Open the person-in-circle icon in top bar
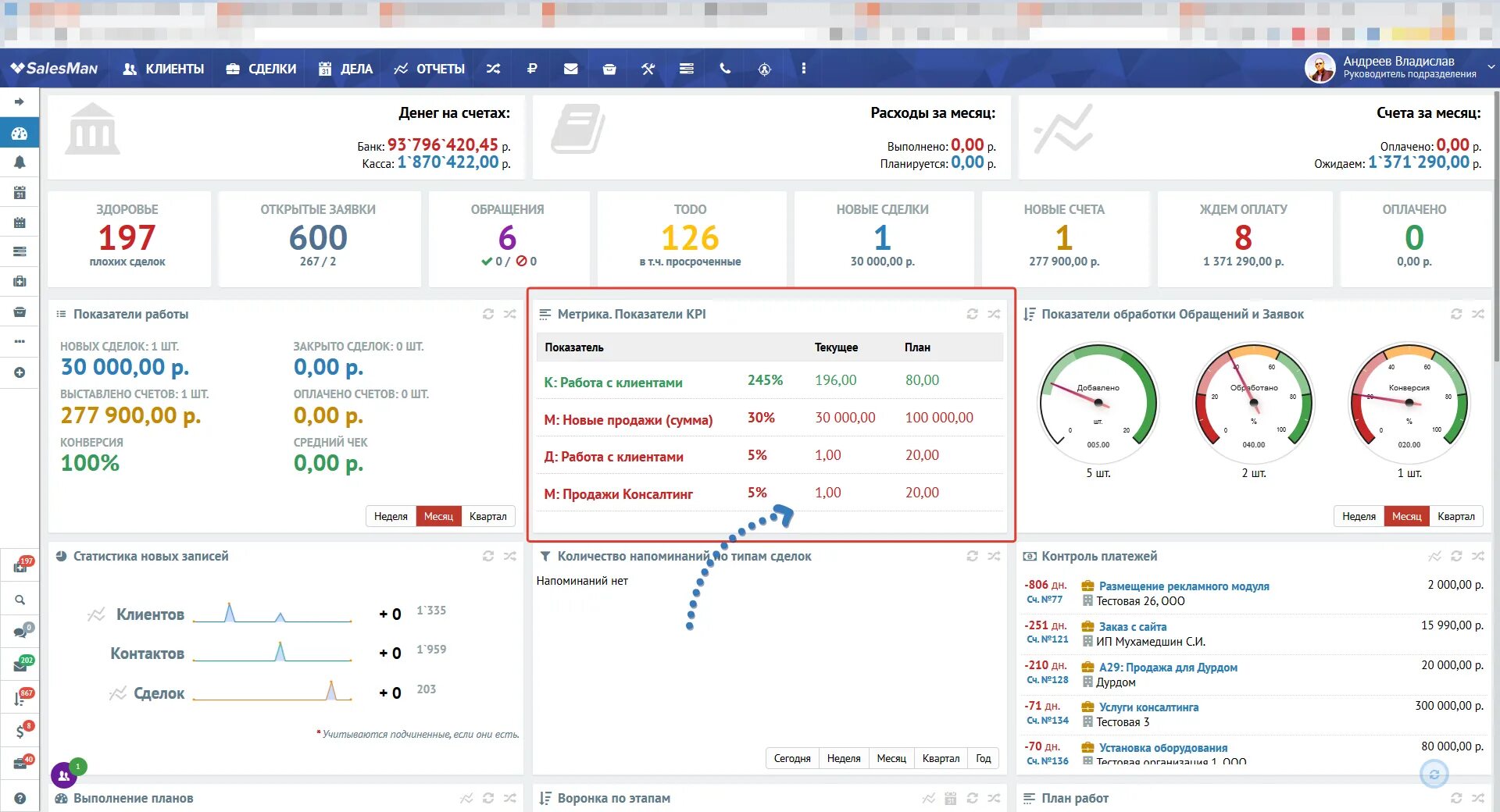The image size is (1500, 812). (x=764, y=69)
